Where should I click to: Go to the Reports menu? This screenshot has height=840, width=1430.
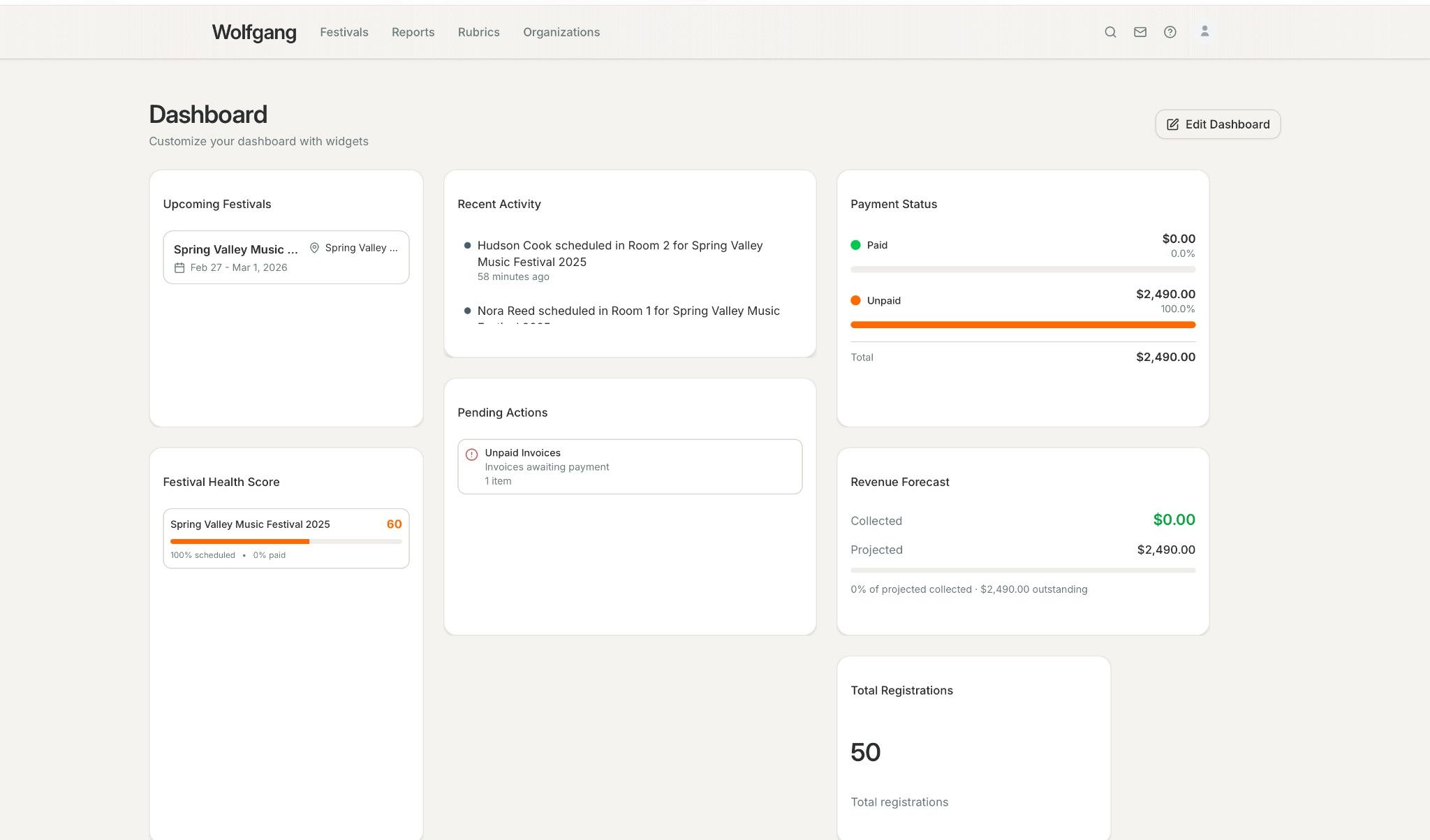[413, 32]
